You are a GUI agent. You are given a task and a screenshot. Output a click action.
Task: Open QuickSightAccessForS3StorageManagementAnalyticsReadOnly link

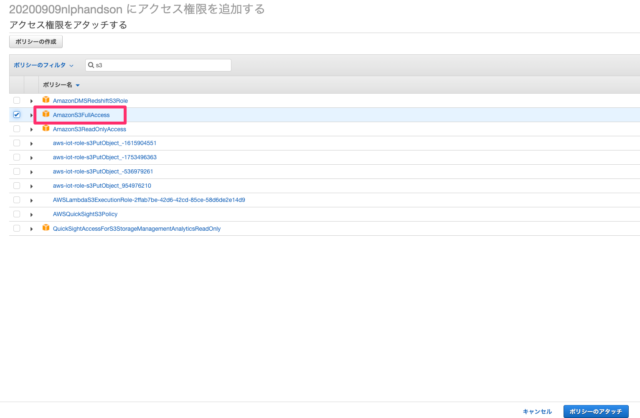[x=137, y=229]
